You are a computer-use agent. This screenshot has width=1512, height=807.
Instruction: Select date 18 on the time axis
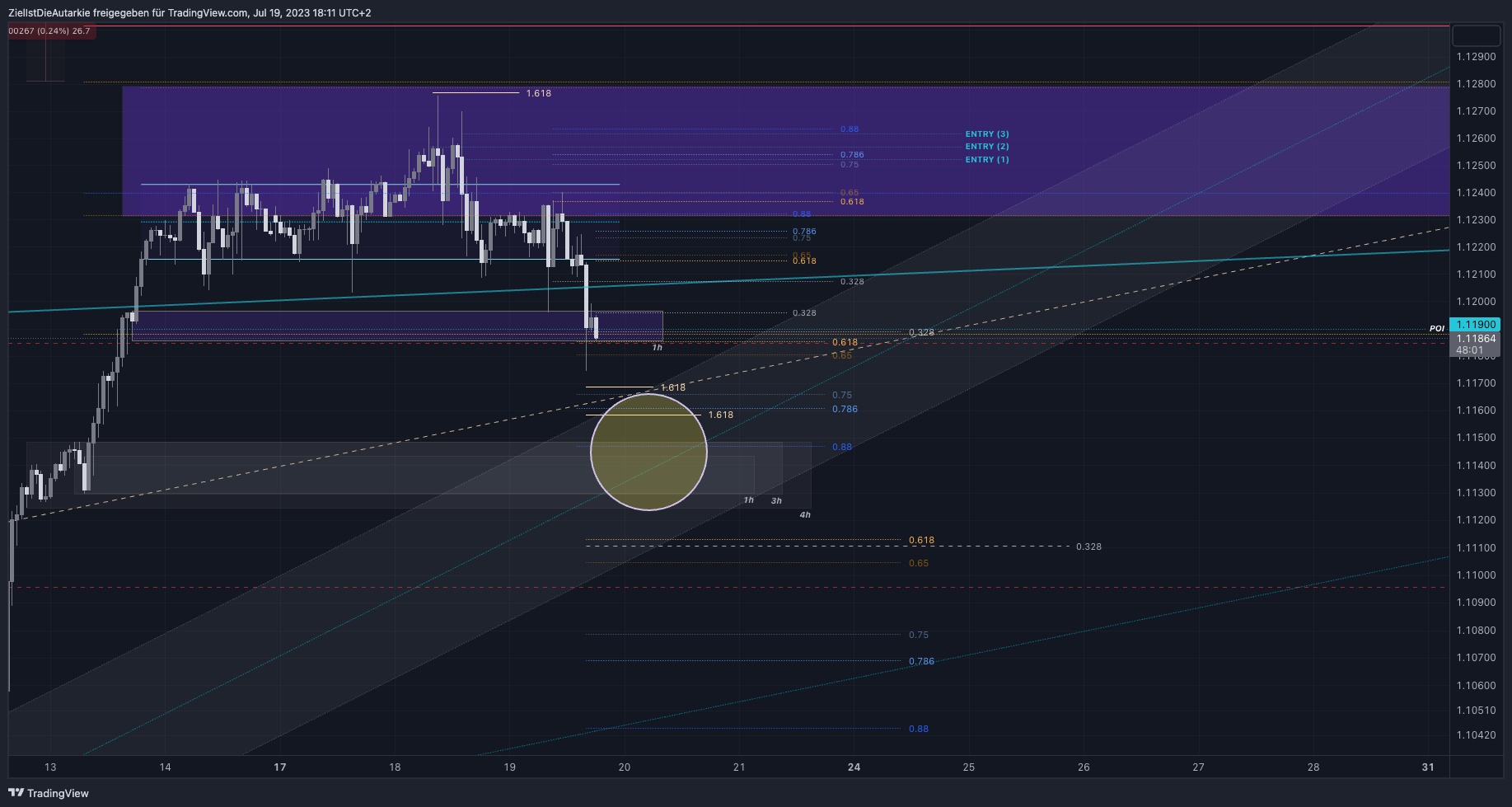395,767
